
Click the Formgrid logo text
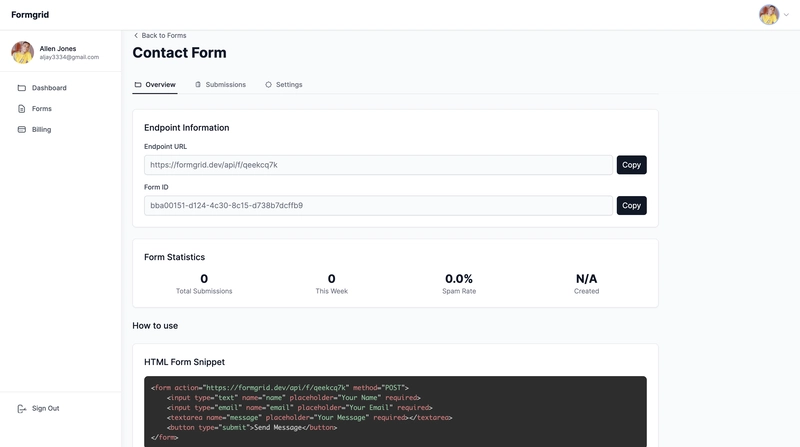pos(30,15)
